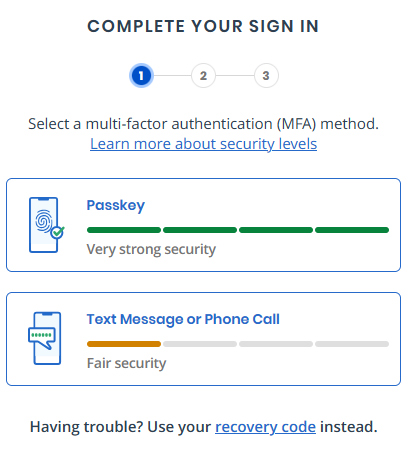Click the Fair security label

pyautogui.click(x=126, y=363)
